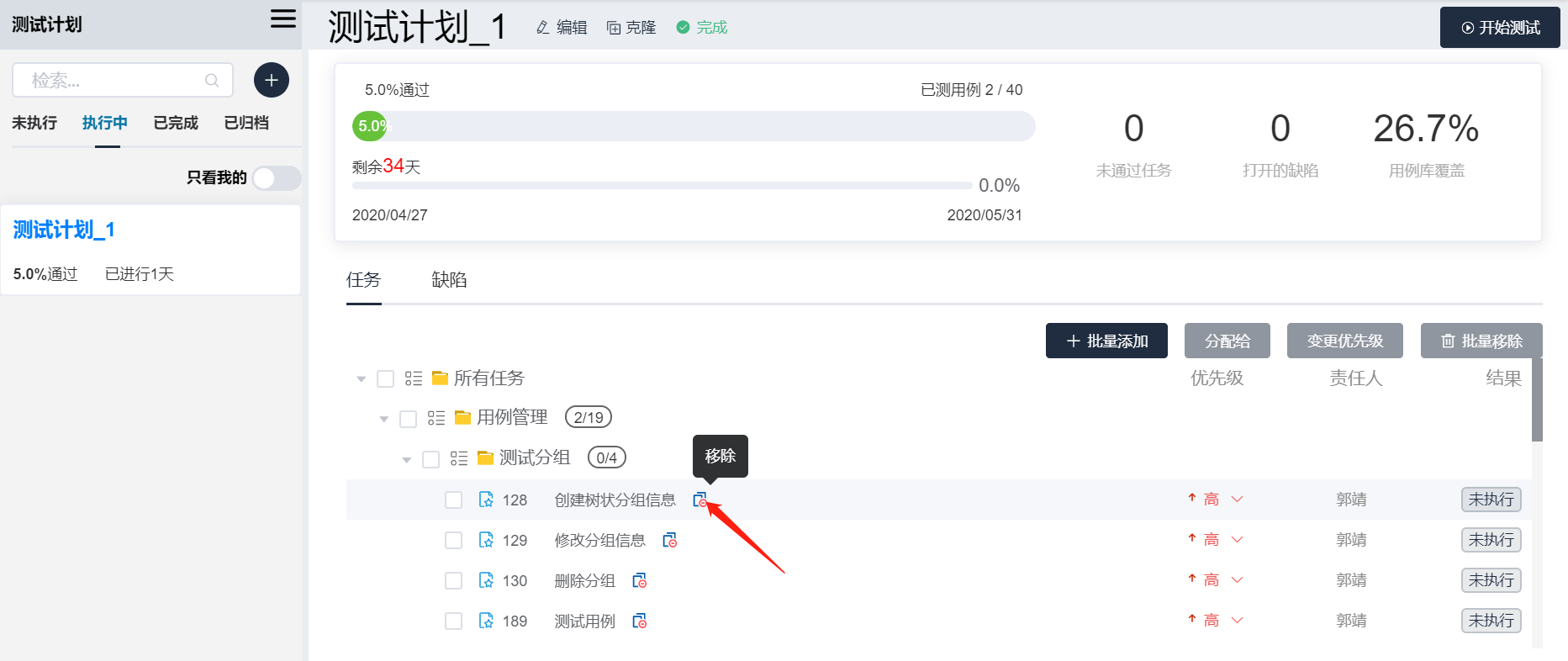Click the case file icon of task 130
Image resolution: width=1568 pixels, height=661 pixels.
(x=486, y=580)
